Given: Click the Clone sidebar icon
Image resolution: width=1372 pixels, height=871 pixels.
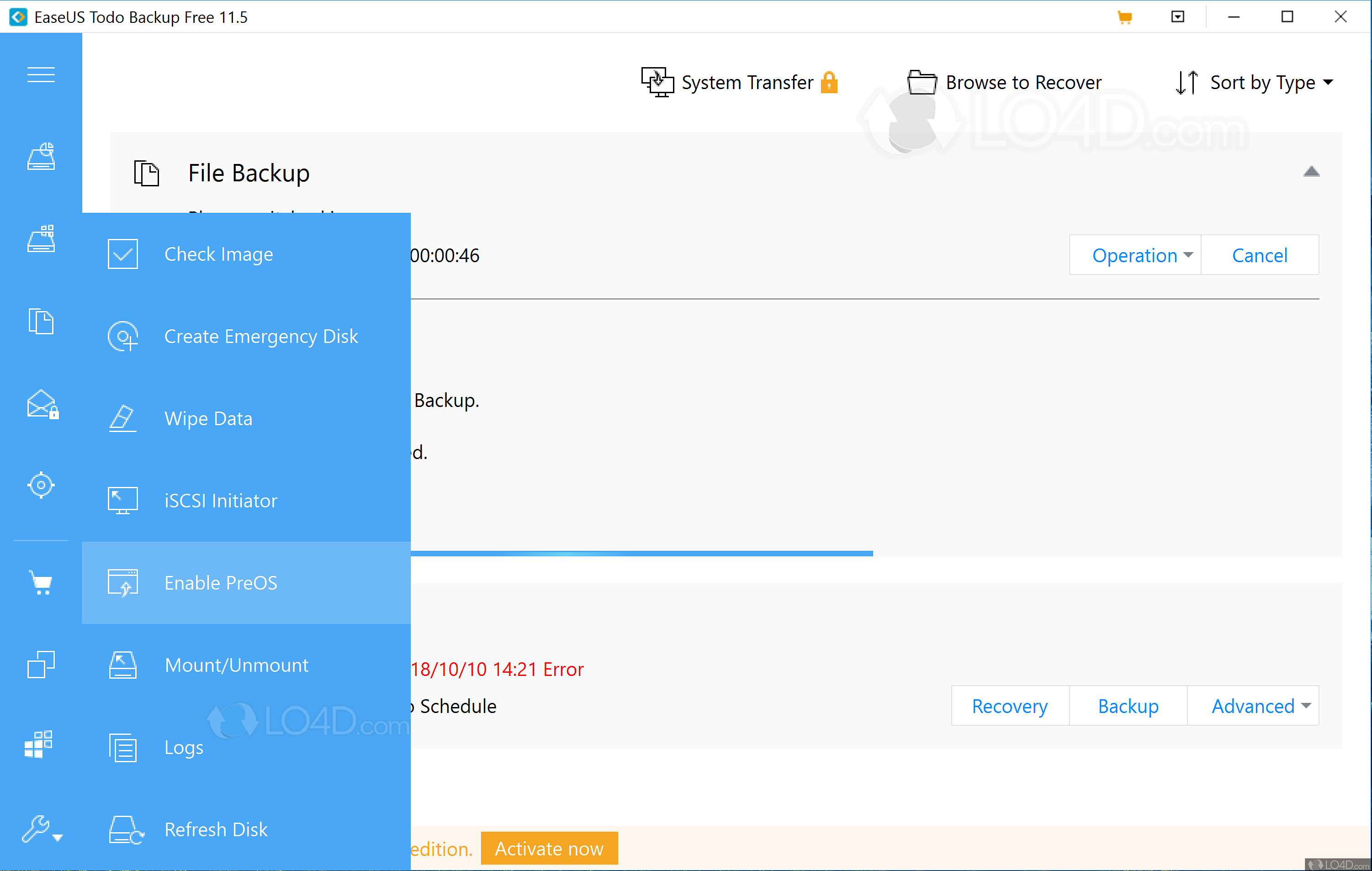Looking at the screenshot, I should [x=41, y=664].
